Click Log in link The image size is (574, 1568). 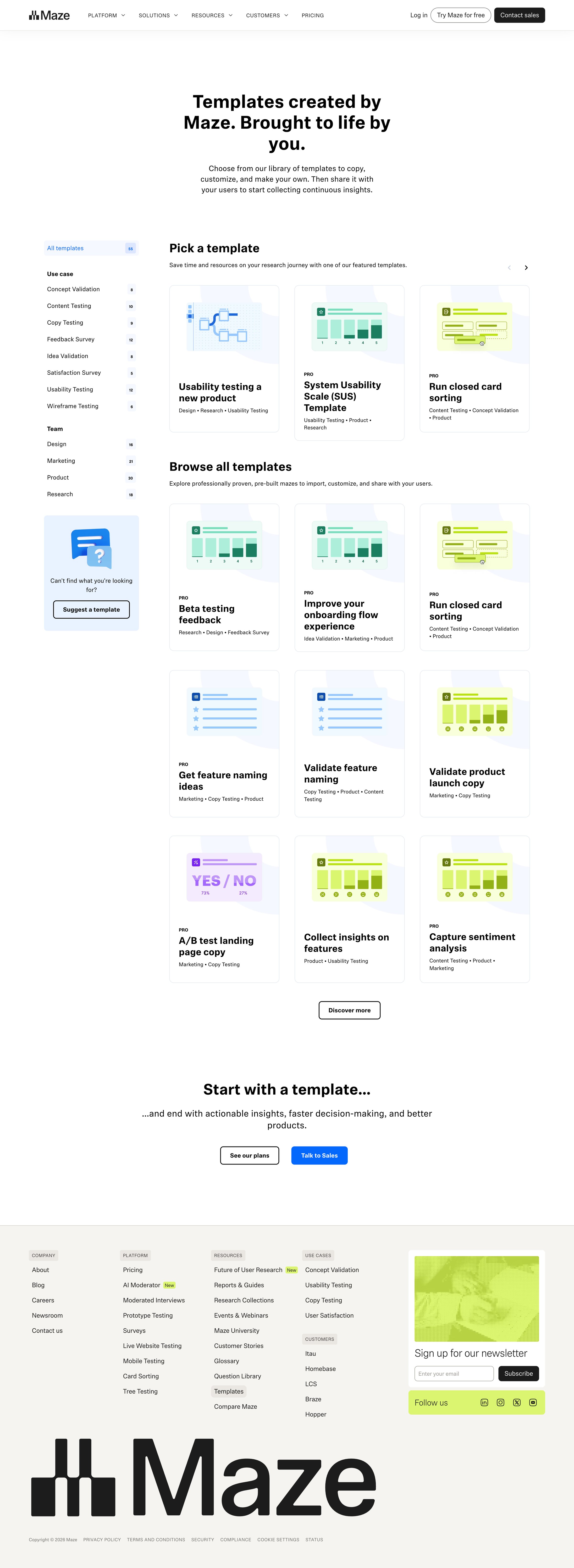(419, 15)
